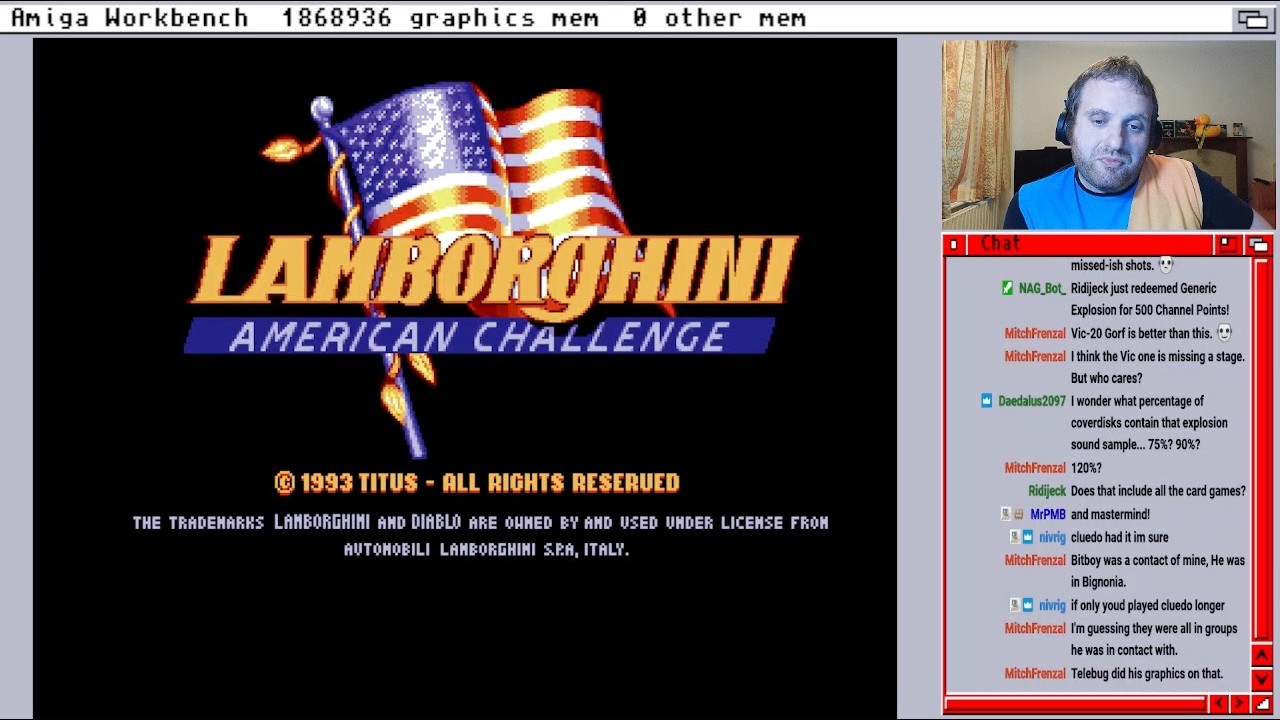Click the 'sound sample... 75%? 90%?' chat line
1280x720 pixels.
[1135, 445]
